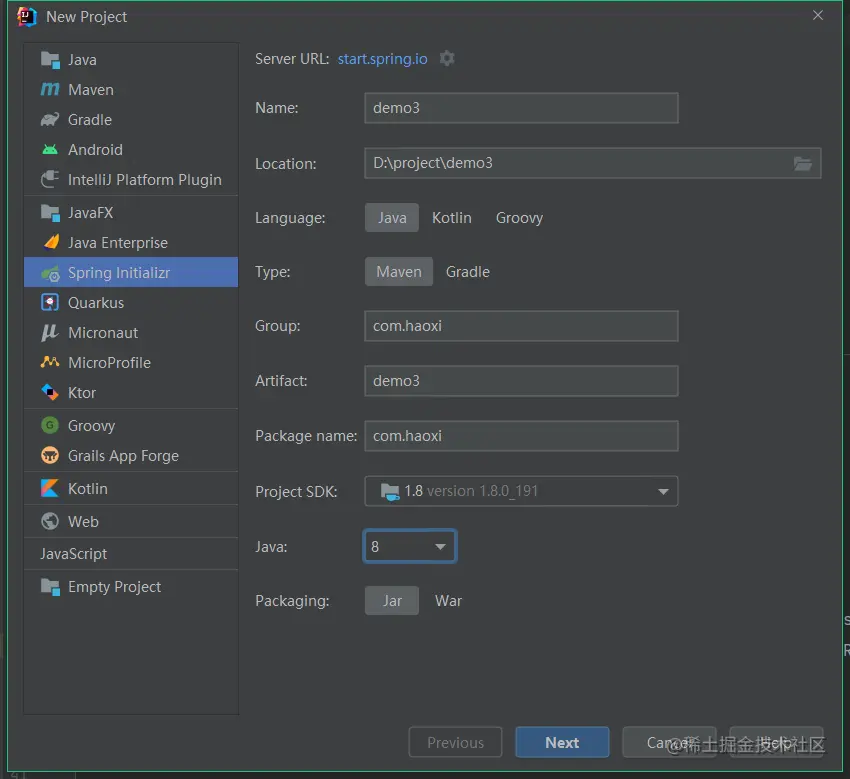Choose Gradle as the project type
850x779 pixels.
coord(467,272)
